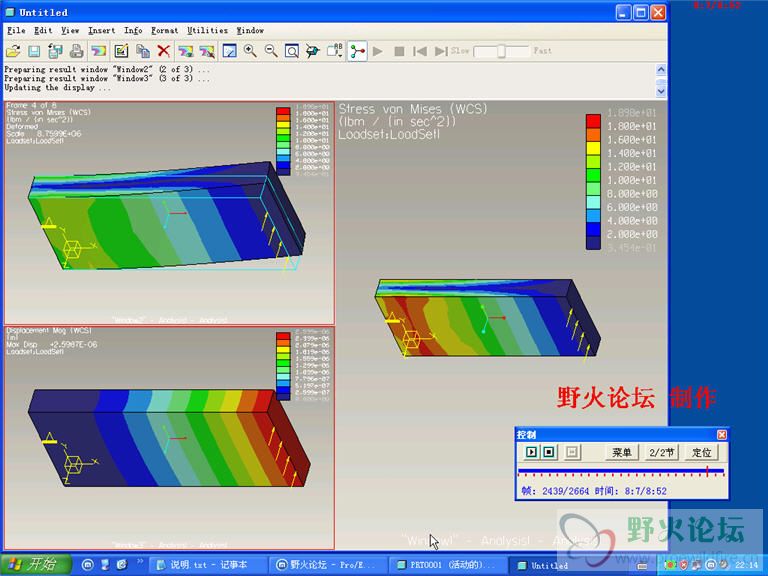Open the Window menu
Screen dimensions: 768x576
250,30
